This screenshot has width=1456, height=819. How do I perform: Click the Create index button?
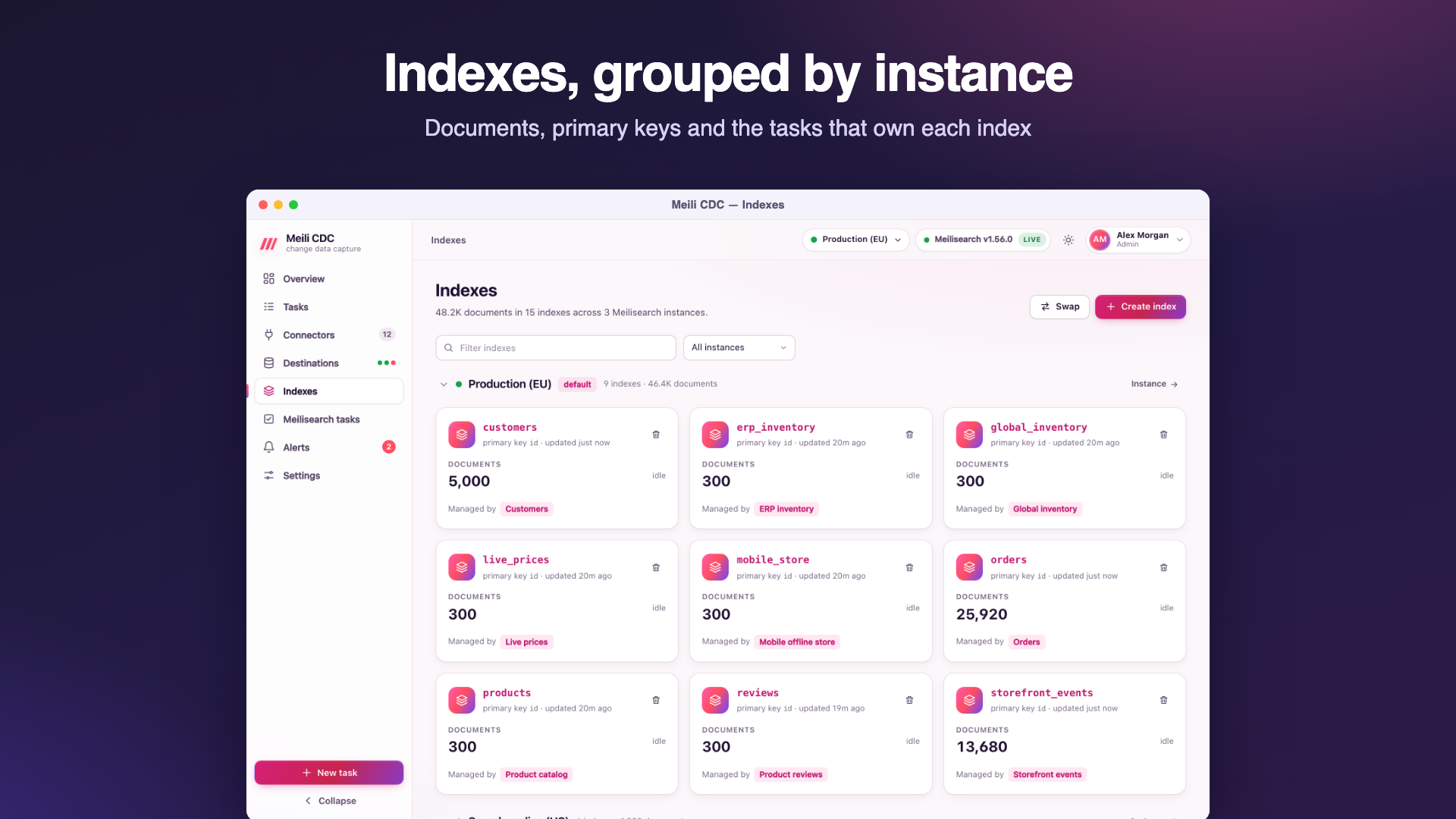pos(1141,306)
